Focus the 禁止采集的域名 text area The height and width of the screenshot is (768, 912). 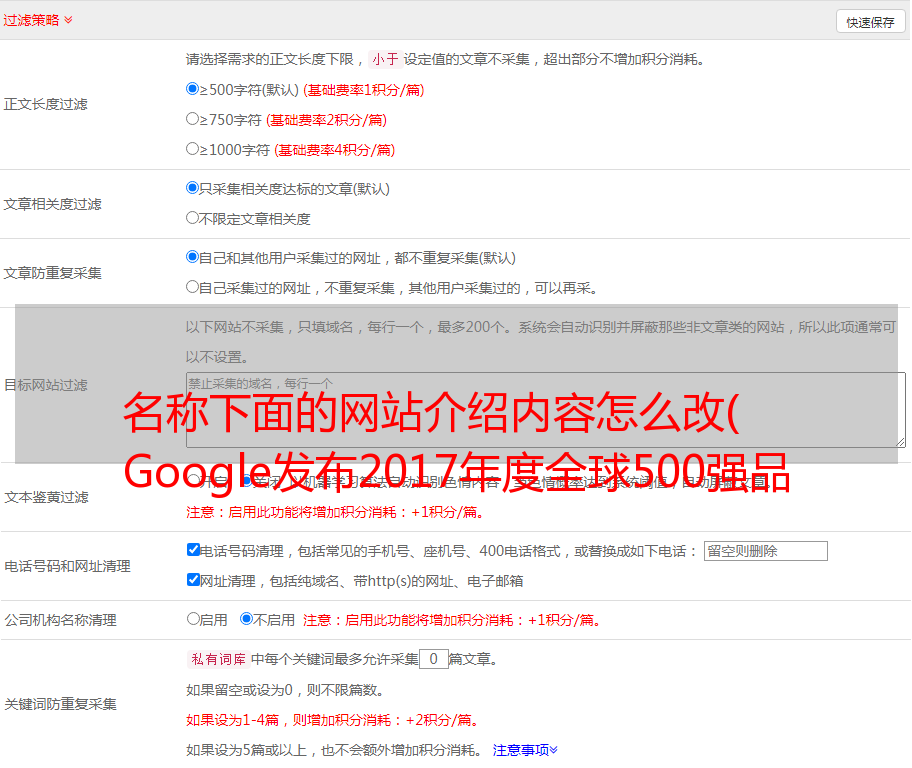pos(546,410)
